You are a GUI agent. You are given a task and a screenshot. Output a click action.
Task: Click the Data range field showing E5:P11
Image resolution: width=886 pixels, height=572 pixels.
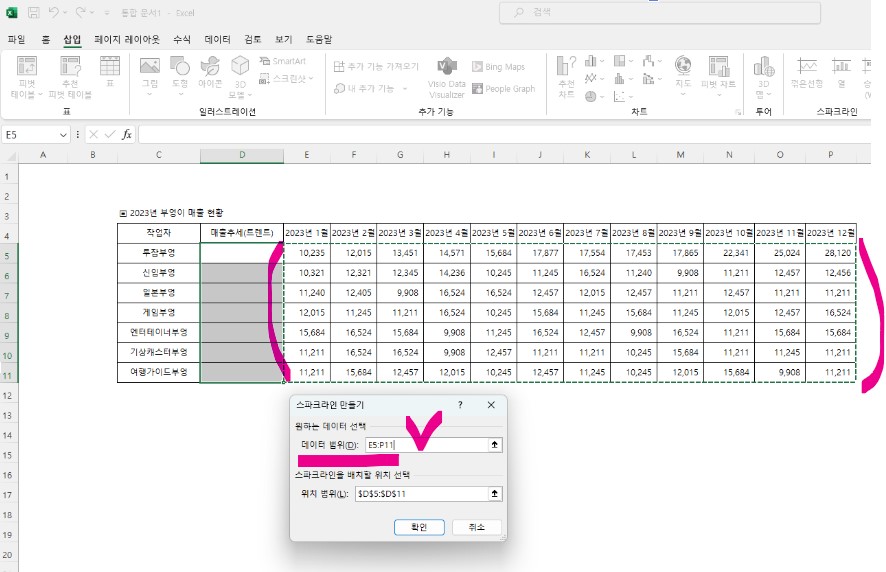pyautogui.click(x=427, y=445)
